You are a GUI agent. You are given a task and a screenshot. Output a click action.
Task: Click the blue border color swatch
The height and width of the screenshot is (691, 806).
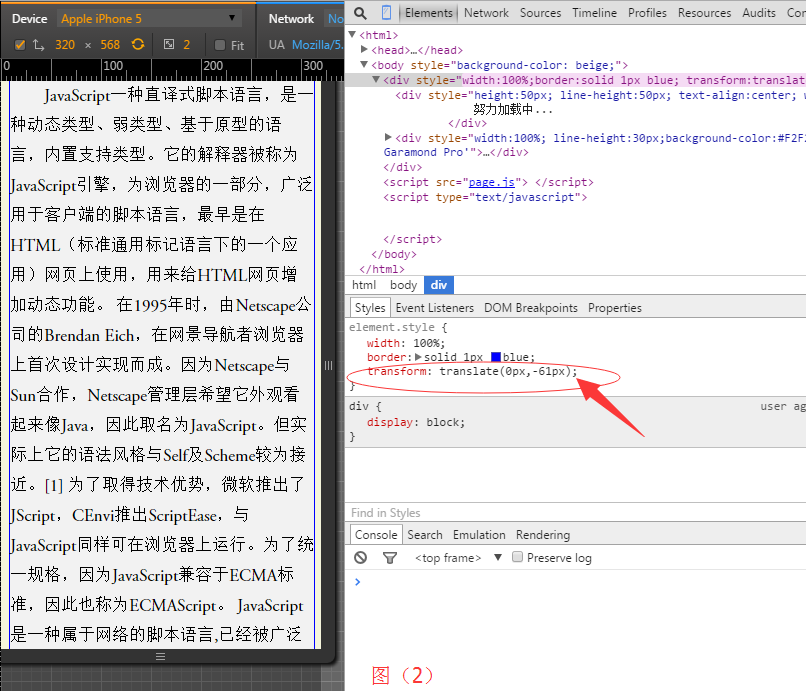(x=496, y=357)
